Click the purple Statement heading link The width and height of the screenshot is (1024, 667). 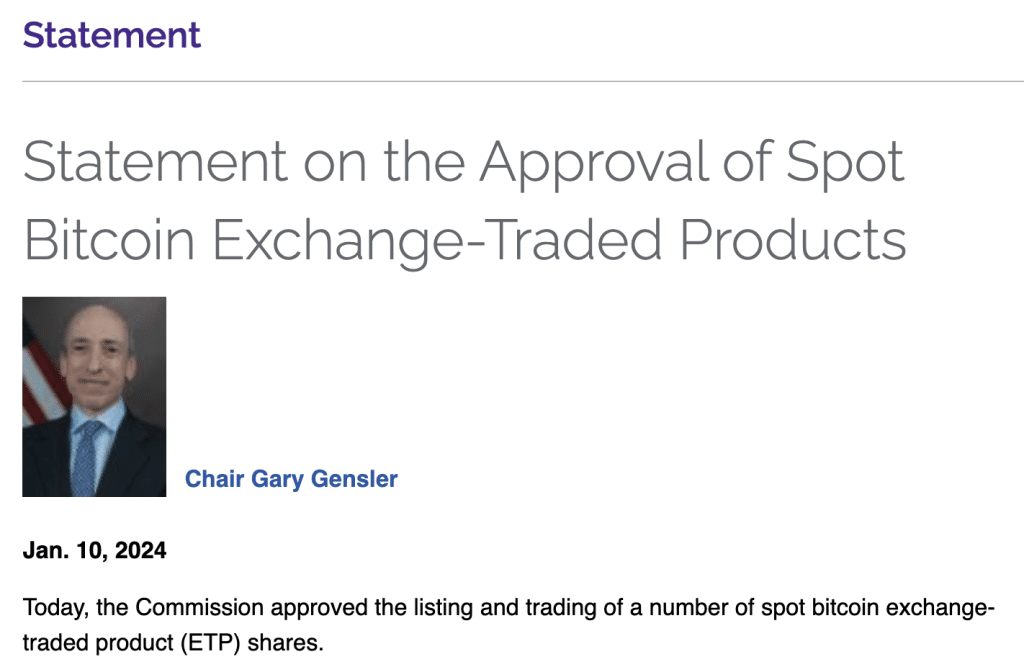point(111,35)
